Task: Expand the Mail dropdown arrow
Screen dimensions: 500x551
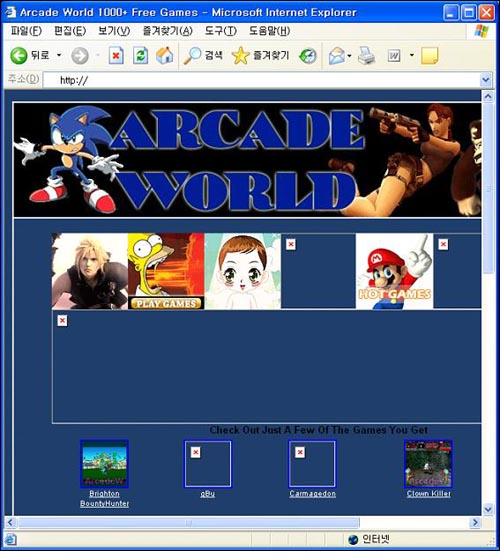Action: pos(349,56)
